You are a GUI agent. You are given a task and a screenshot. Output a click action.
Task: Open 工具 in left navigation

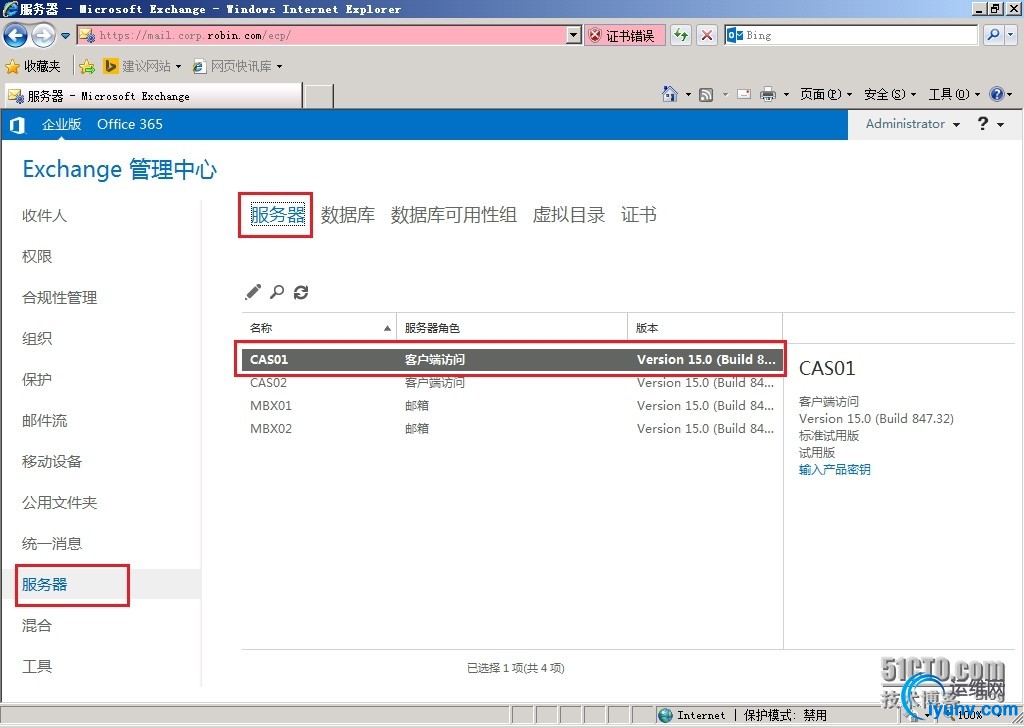(37, 666)
